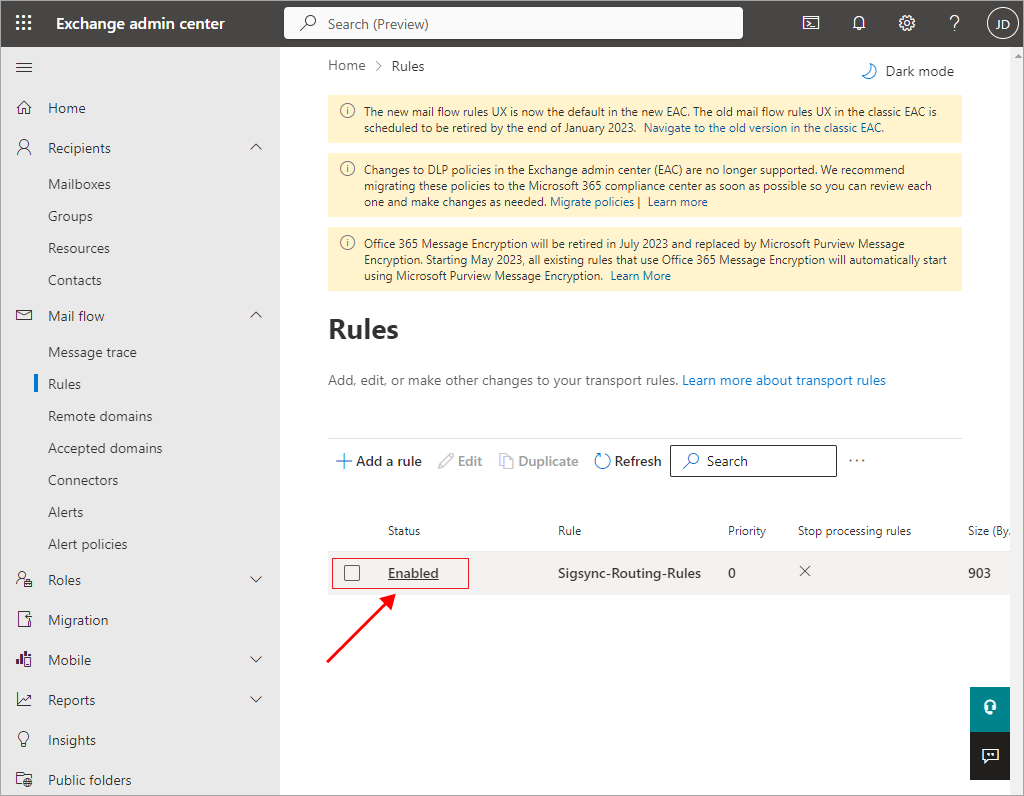
Task: Sort by the Priority column header
Action: point(746,531)
